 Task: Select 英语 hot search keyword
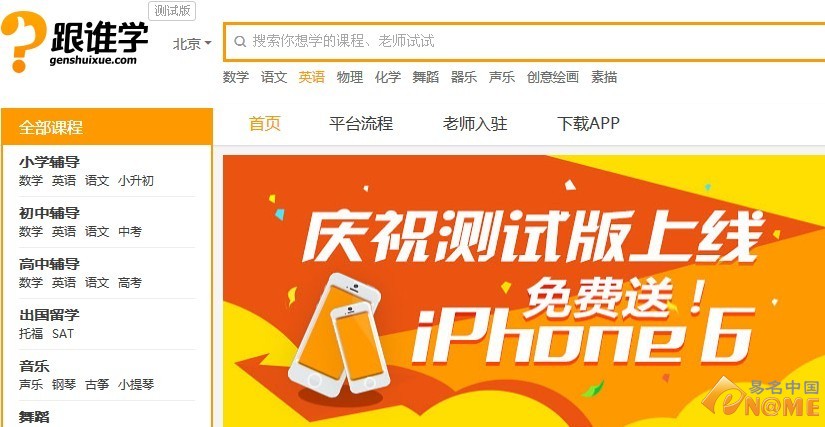tap(311, 77)
